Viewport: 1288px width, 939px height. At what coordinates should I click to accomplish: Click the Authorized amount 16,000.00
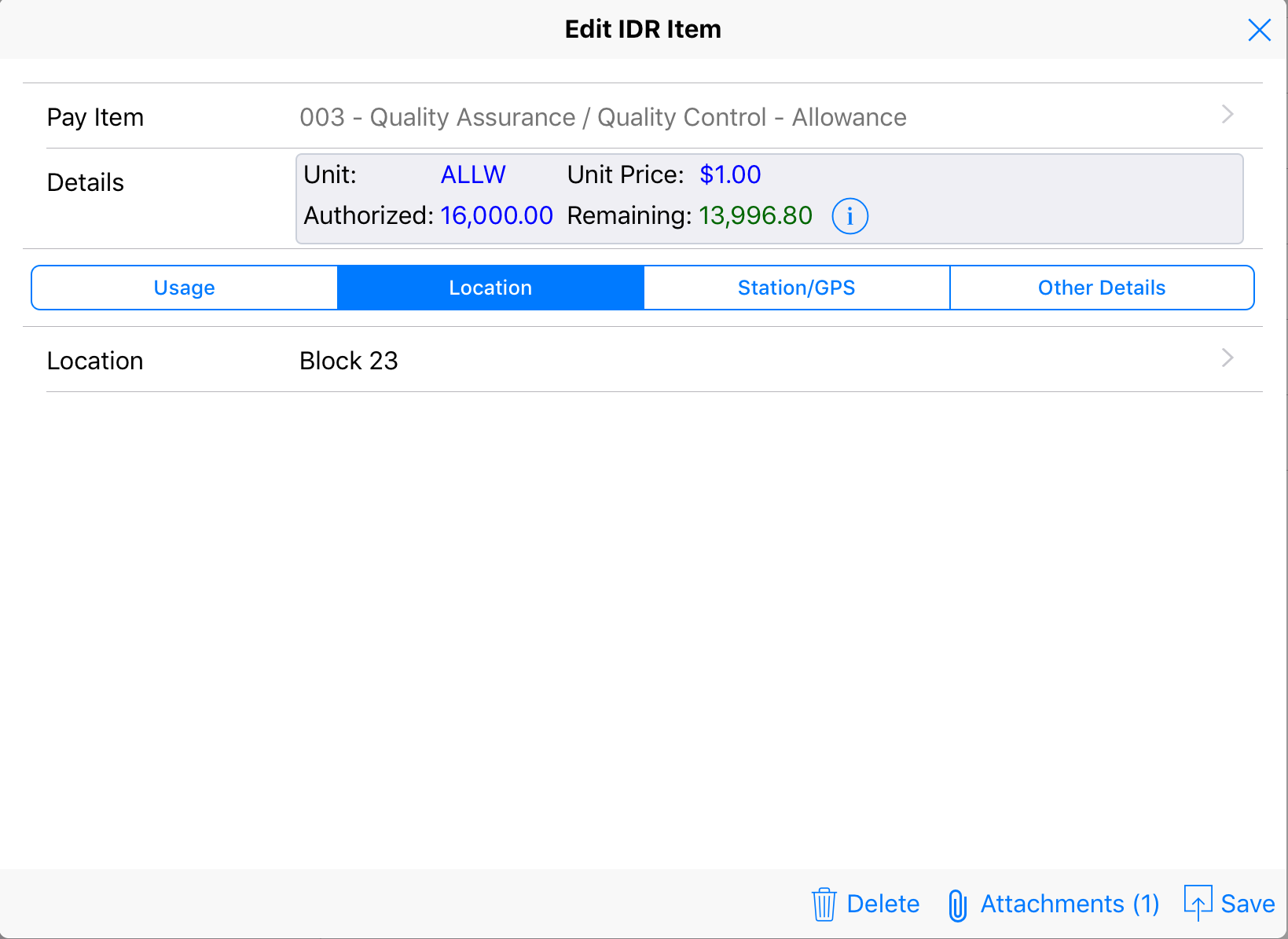[x=497, y=215]
